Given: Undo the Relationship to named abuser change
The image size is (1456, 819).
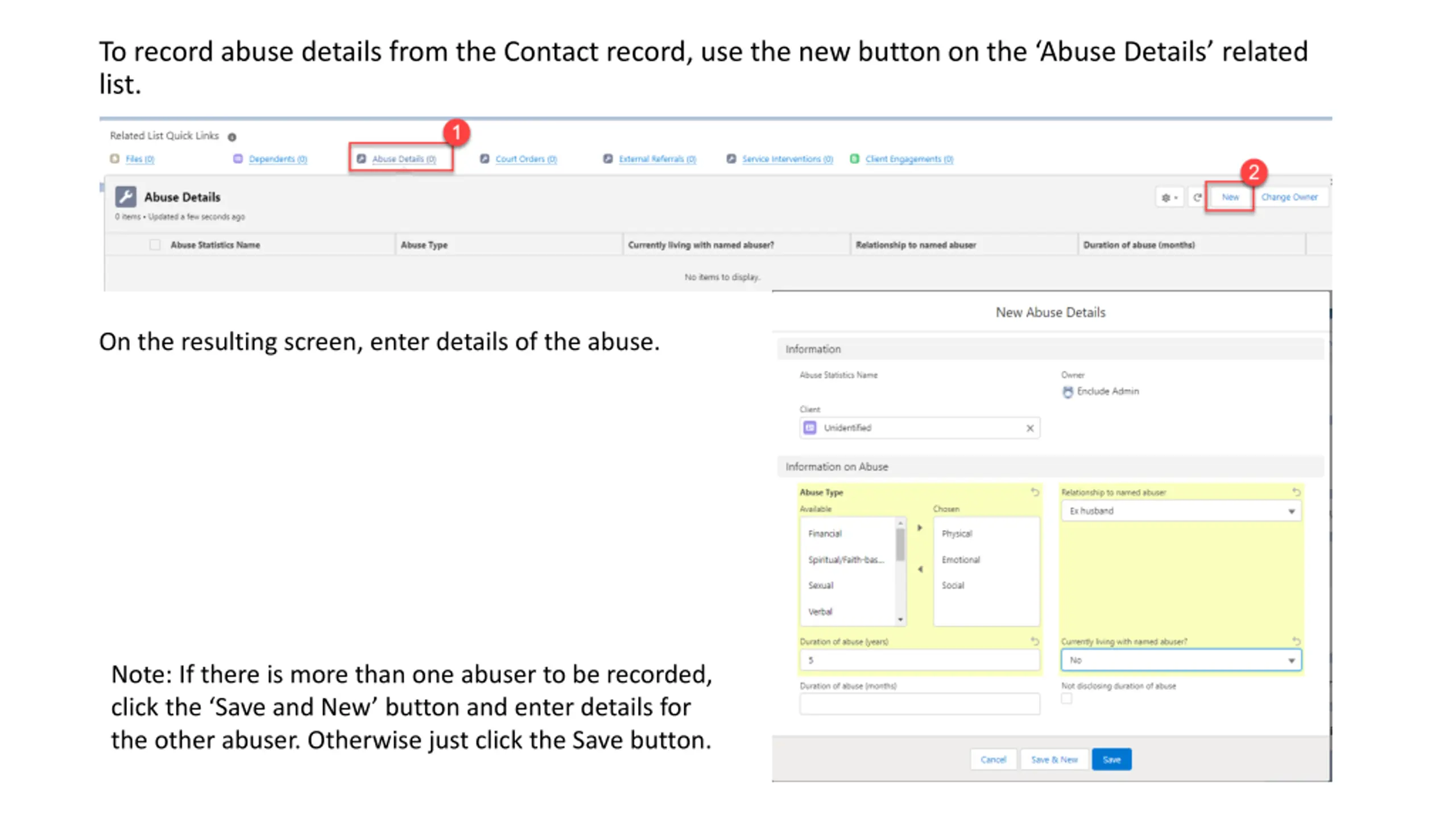Looking at the screenshot, I should tap(1296, 492).
